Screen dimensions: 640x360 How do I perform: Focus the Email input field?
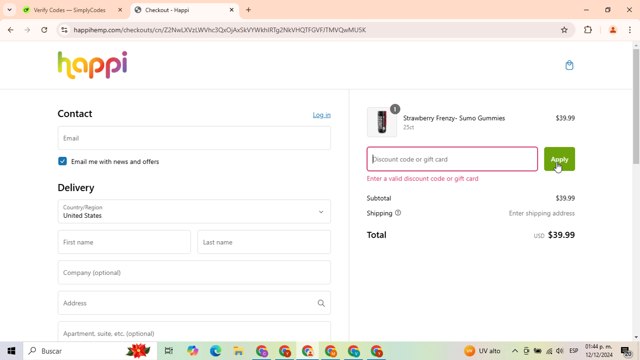pyautogui.click(x=194, y=138)
